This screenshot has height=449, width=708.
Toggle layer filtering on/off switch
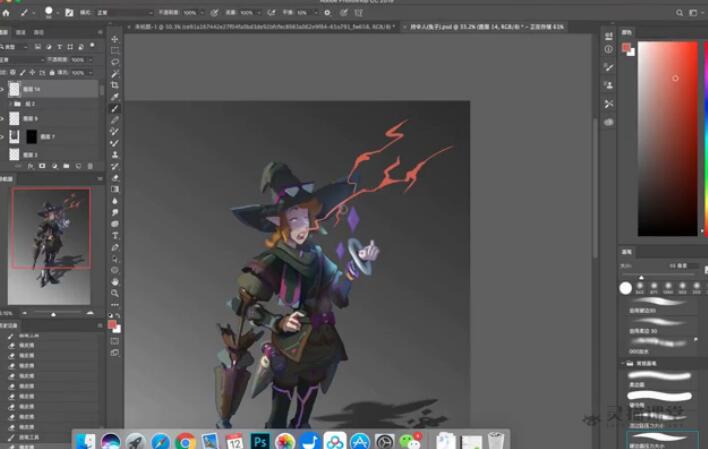click(92, 46)
